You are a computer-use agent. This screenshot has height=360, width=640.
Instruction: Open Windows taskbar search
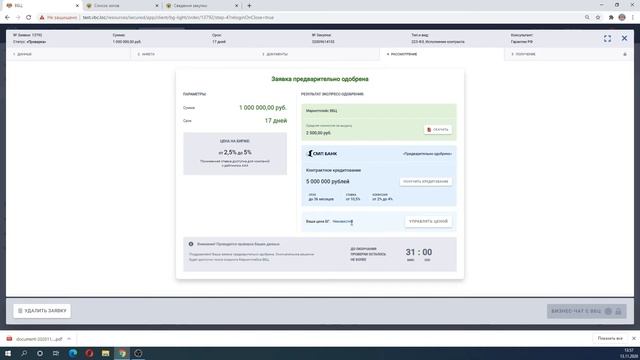click(24, 353)
